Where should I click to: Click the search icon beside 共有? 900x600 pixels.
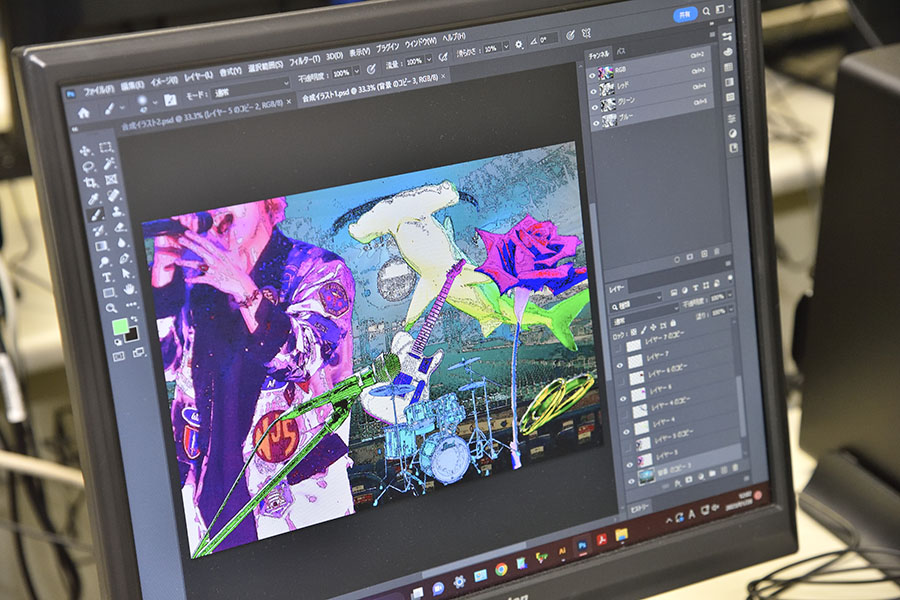coord(706,11)
